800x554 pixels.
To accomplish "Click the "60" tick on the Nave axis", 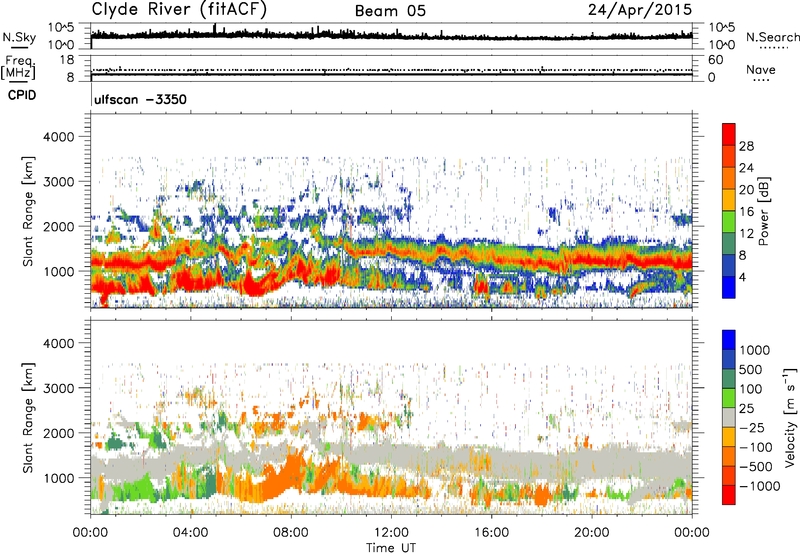I will [x=716, y=60].
